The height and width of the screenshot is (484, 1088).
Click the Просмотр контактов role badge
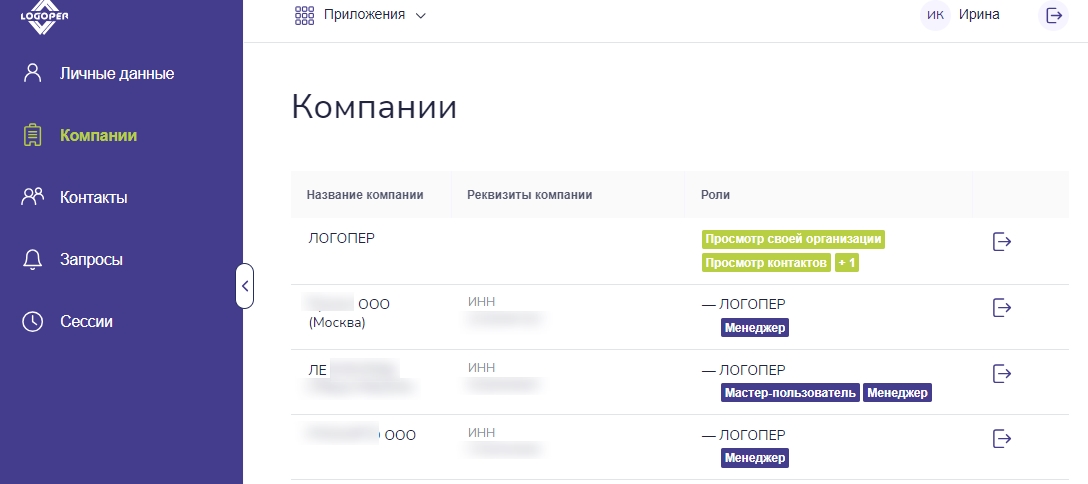(766, 263)
